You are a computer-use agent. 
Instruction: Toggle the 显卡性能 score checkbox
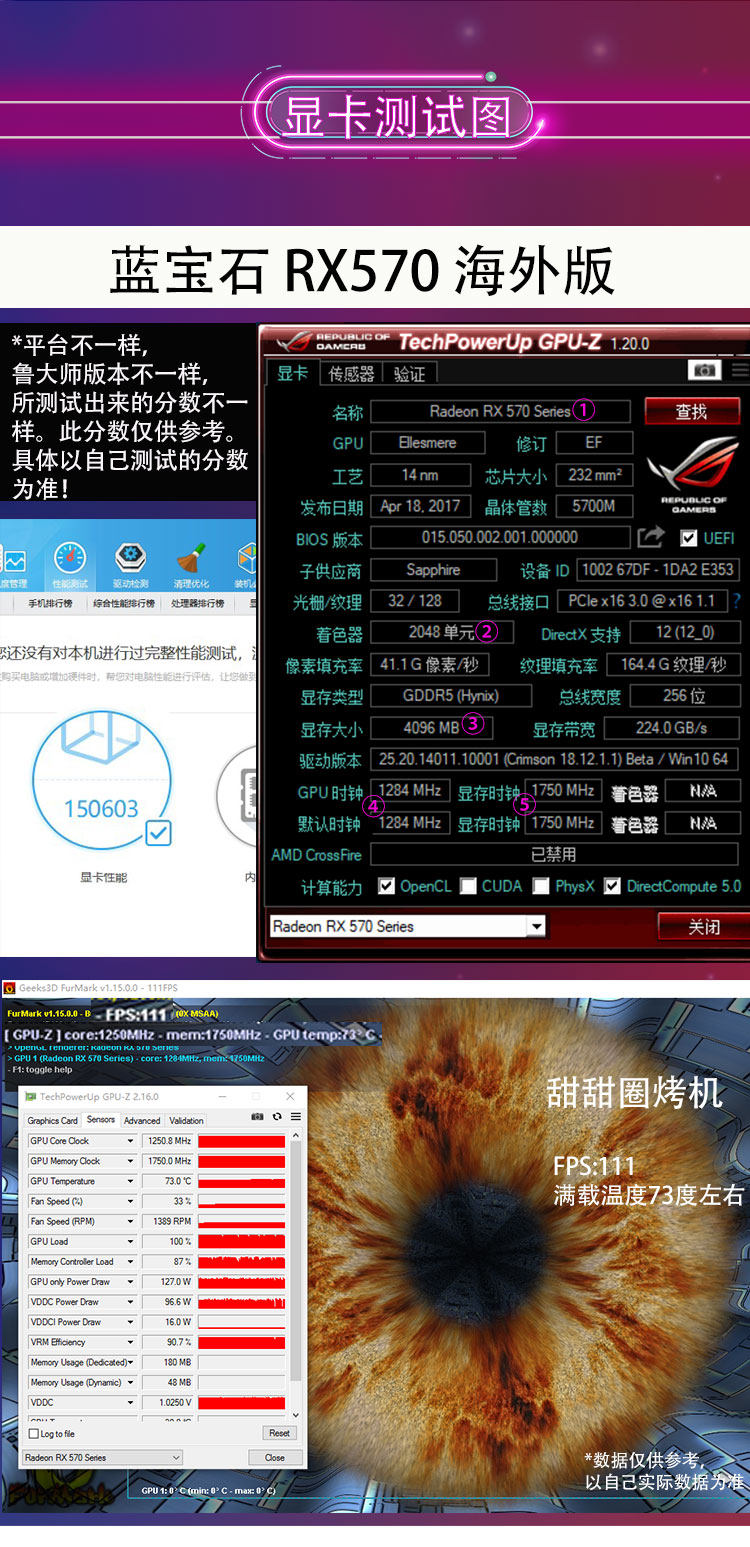pos(159,832)
